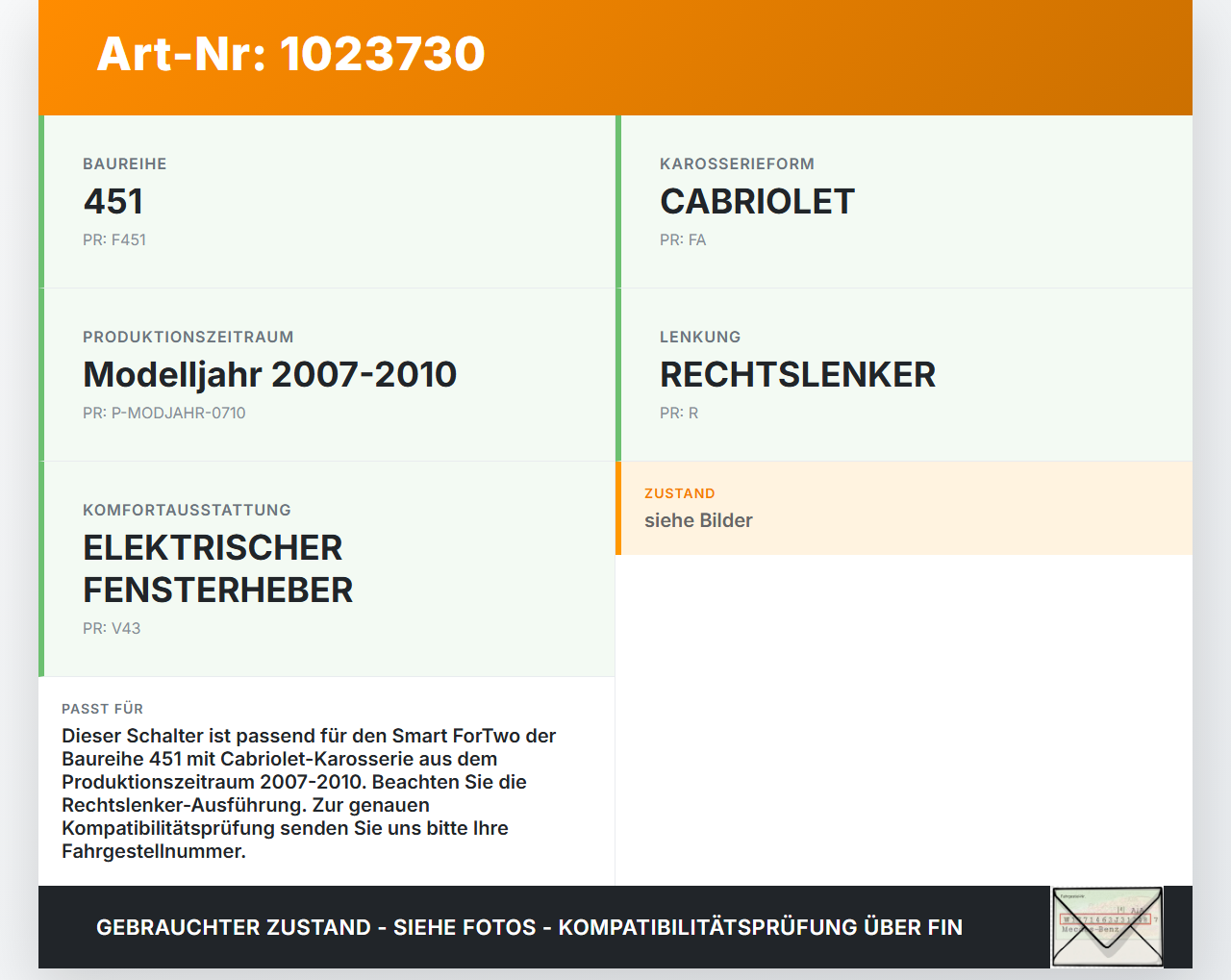The height and width of the screenshot is (980, 1231).
Task: Click the envelope icon with vehicle registration
Action: [1107, 927]
